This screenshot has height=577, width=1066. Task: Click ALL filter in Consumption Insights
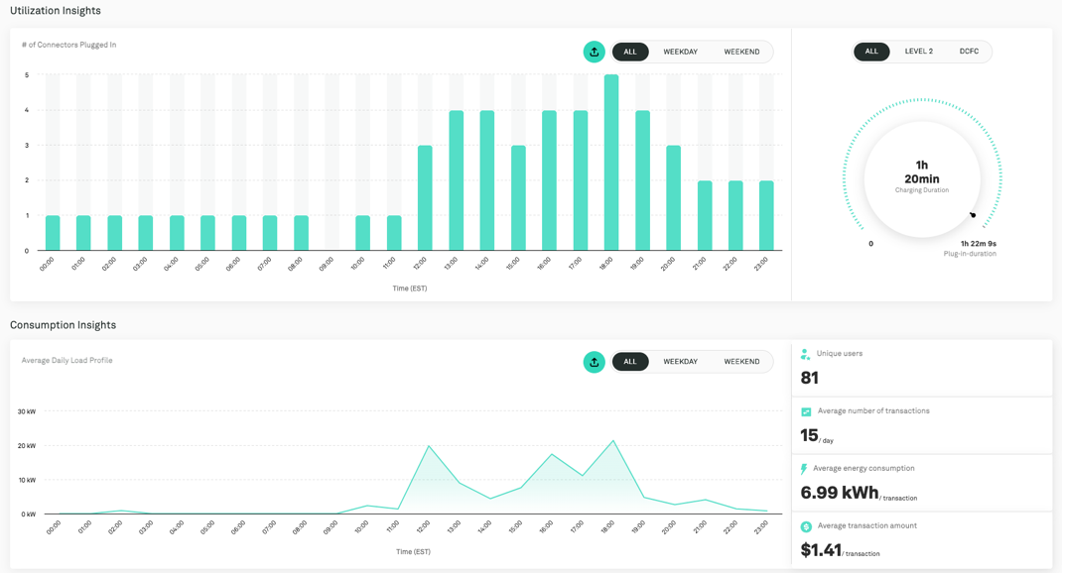[x=630, y=362]
